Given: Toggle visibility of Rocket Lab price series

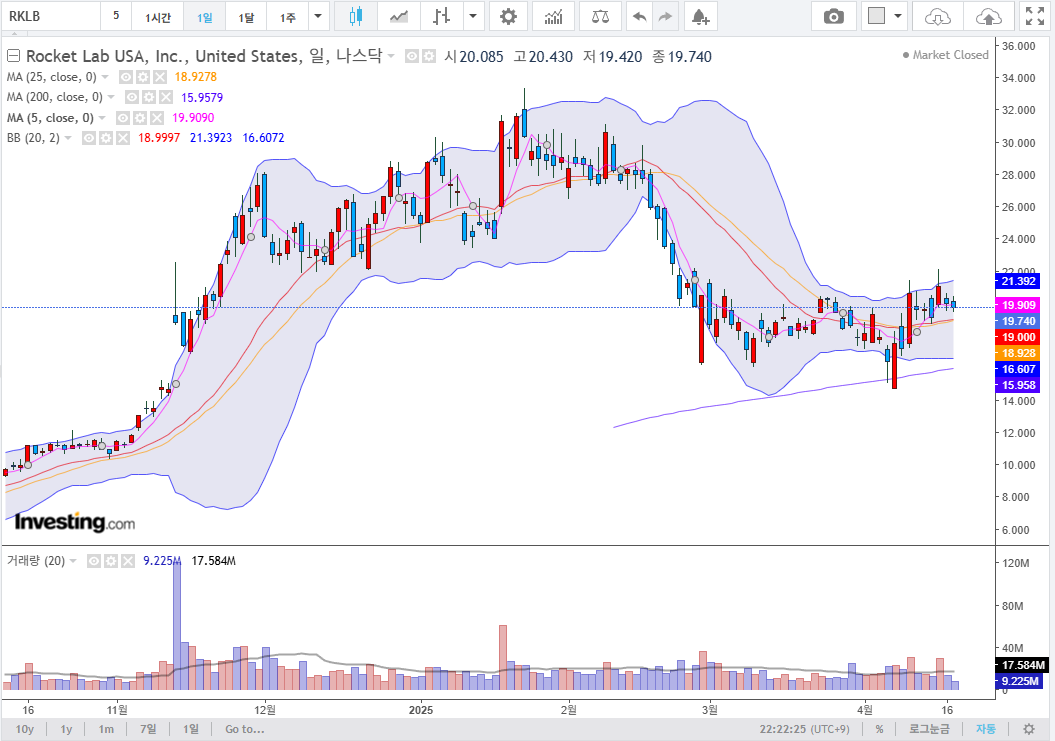Looking at the screenshot, I should tap(412, 57).
